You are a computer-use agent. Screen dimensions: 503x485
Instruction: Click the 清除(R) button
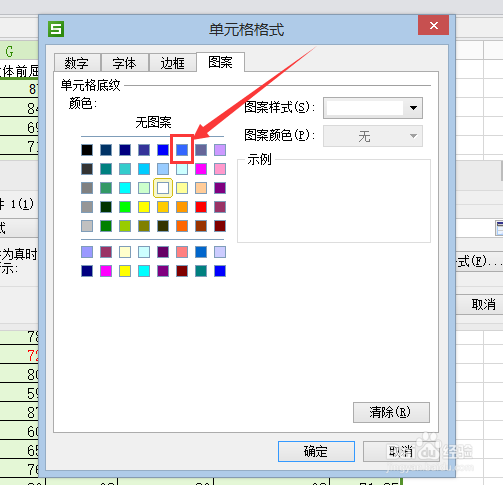pos(391,412)
